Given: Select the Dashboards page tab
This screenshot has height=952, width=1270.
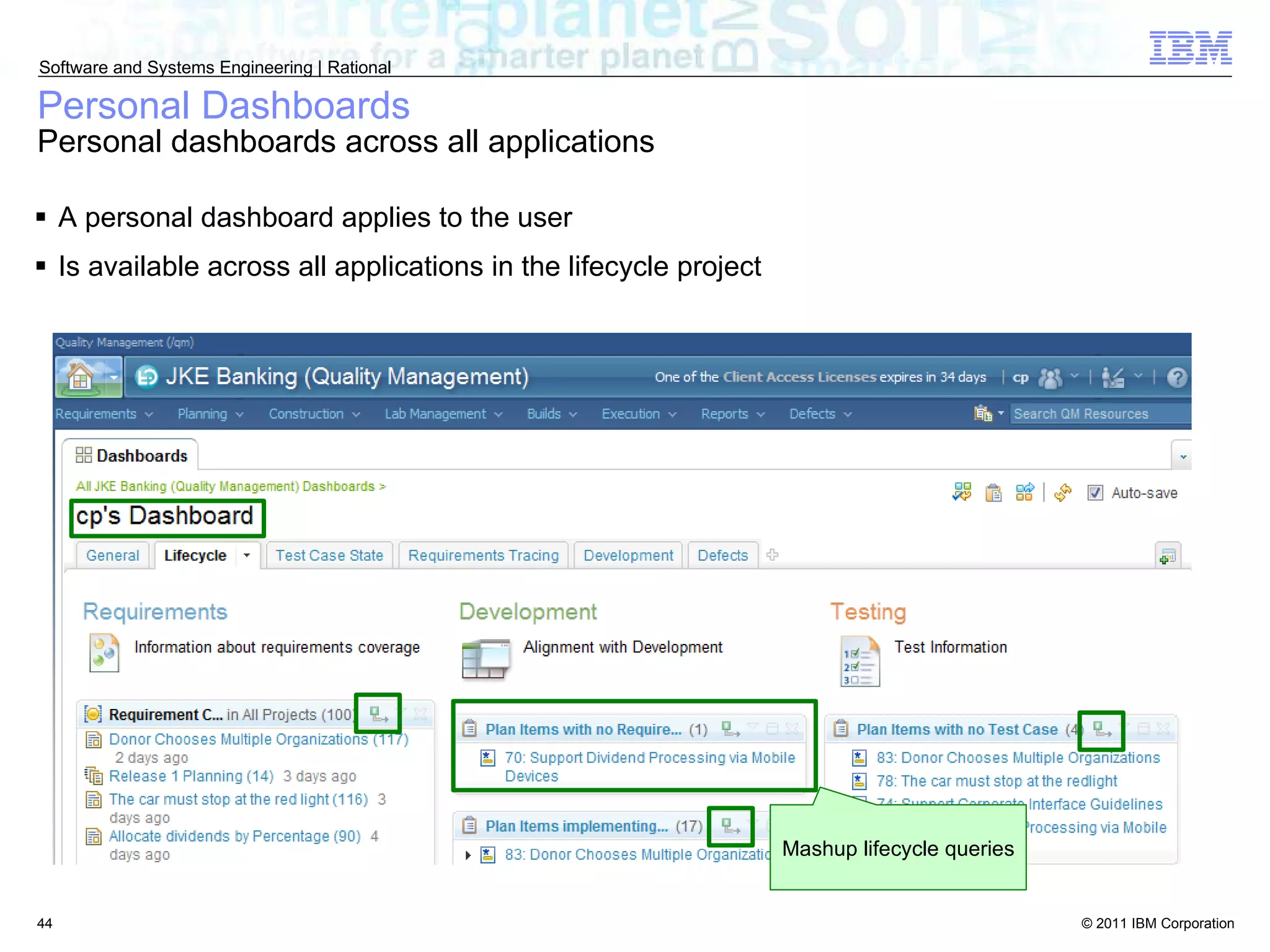Looking at the screenshot, I should 131,456.
